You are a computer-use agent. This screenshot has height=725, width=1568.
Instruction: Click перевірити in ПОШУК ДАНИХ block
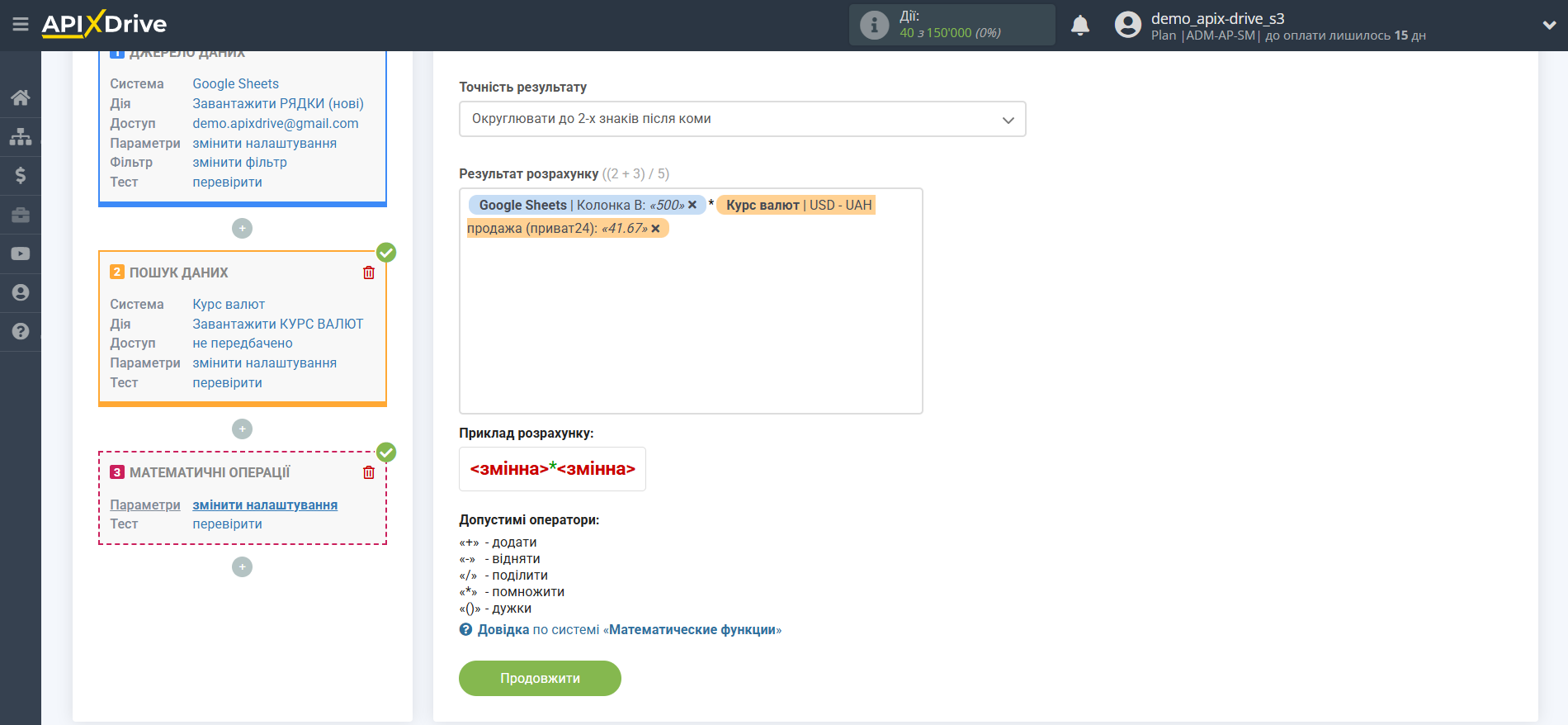228,382
